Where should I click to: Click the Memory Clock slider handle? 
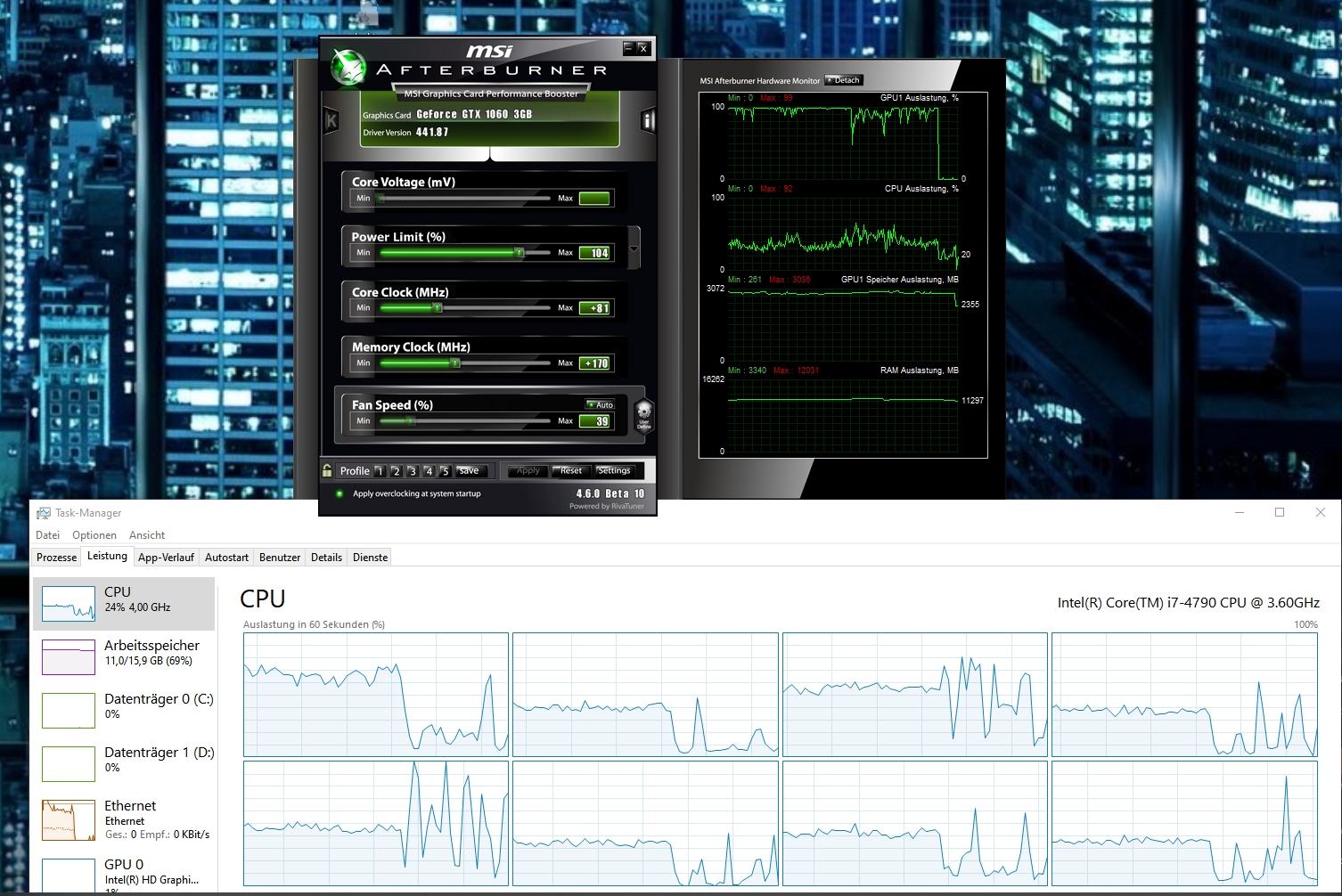point(454,363)
